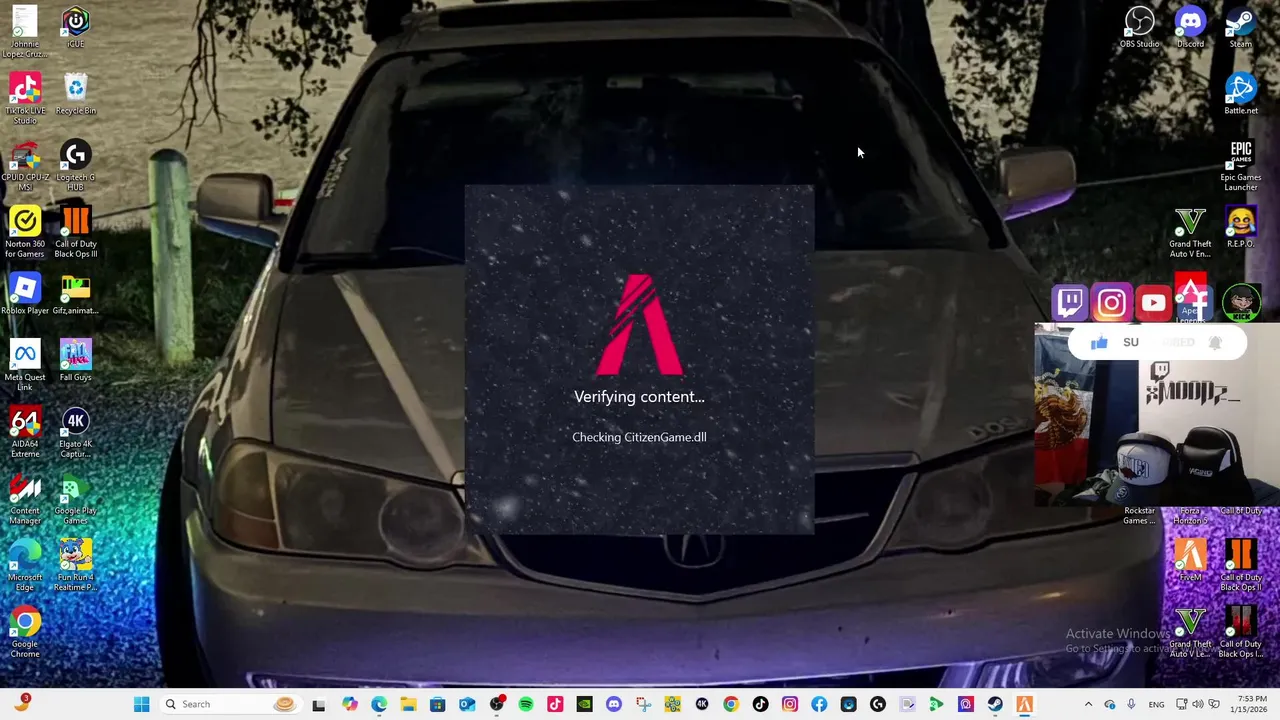Open Epic Games Launcher desktop shortcut
Screen dimensions: 1280x720
click(x=1240, y=165)
